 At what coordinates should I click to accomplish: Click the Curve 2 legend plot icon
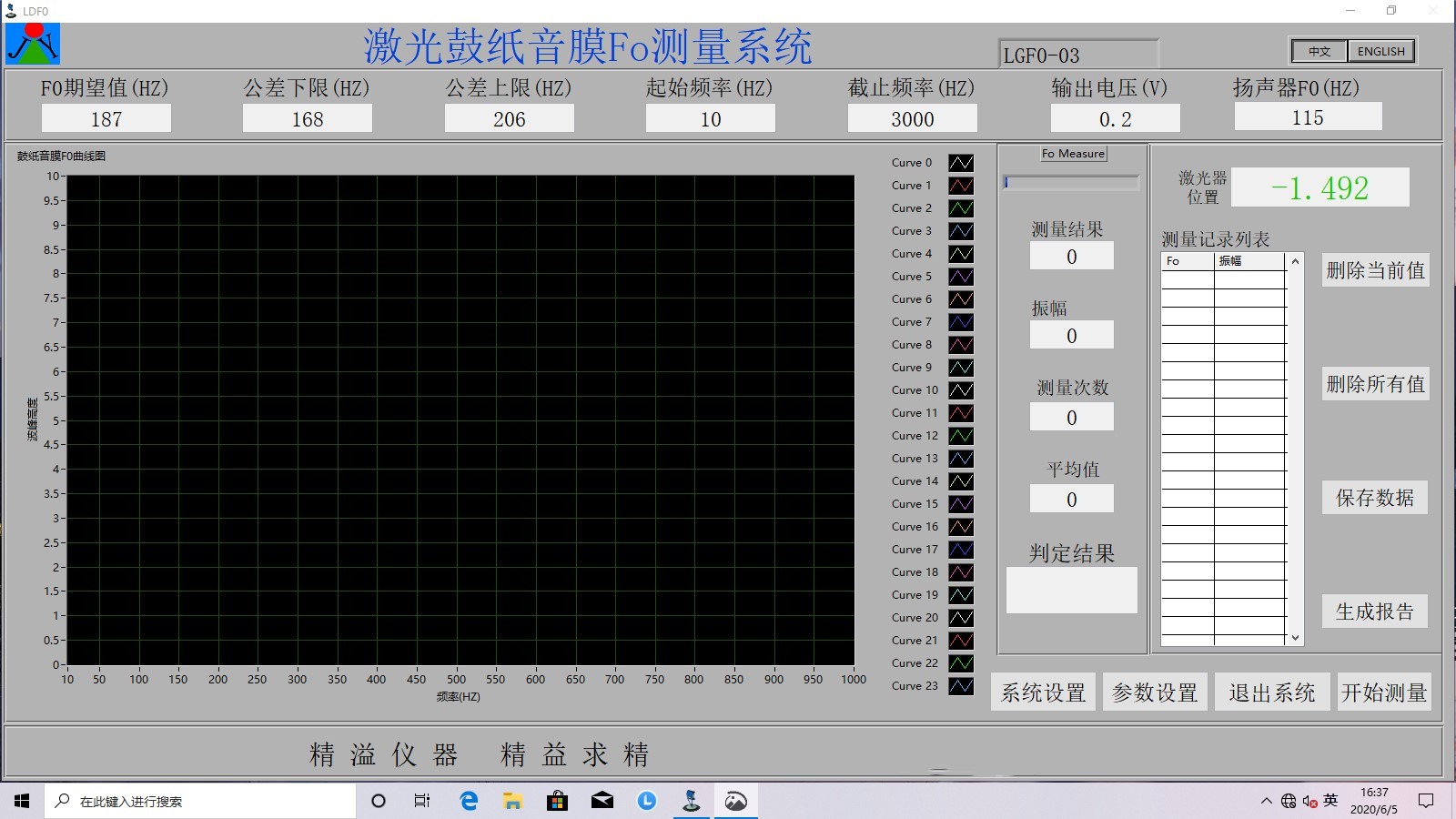pyautogui.click(x=961, y=208)
